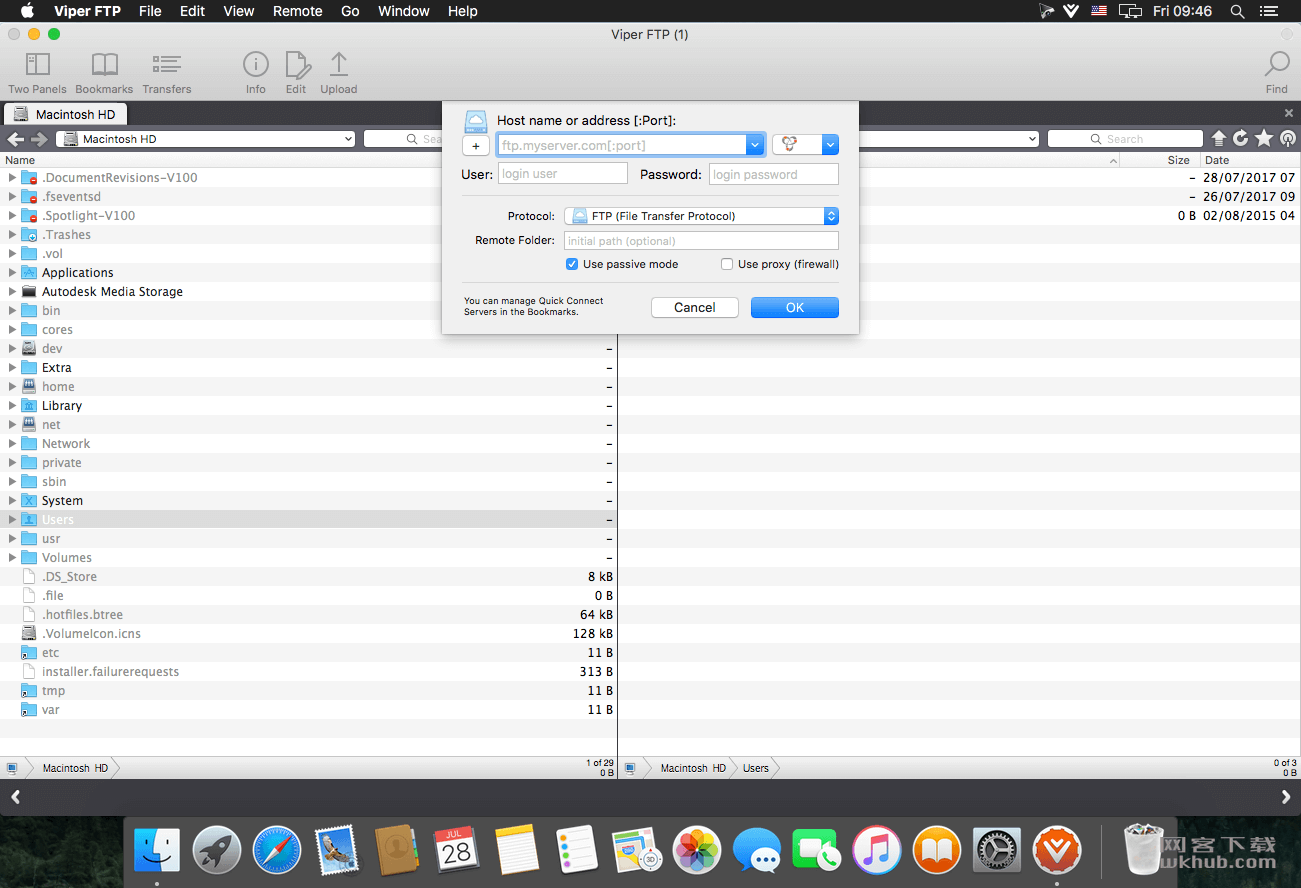
Task: Click the Viper icon in menu bar extras
Action: tap(1071, 11)
